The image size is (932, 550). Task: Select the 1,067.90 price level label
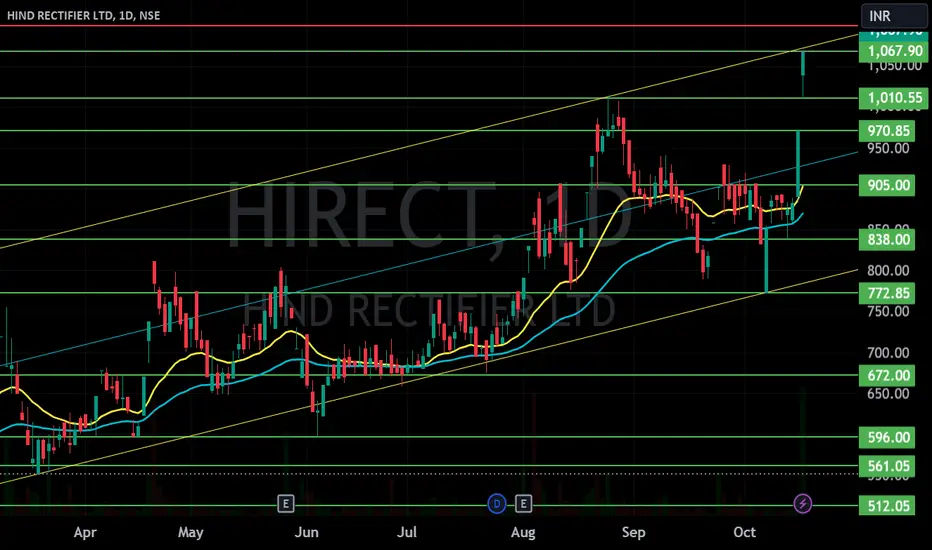pos(893,51)
